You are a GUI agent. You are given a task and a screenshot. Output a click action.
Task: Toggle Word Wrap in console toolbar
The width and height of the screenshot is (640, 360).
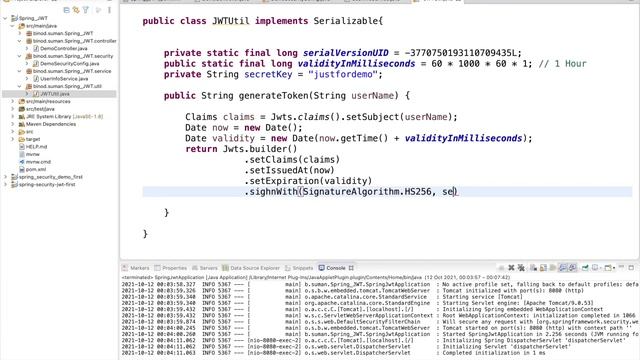pyautogui.click(x=553, y=268)
